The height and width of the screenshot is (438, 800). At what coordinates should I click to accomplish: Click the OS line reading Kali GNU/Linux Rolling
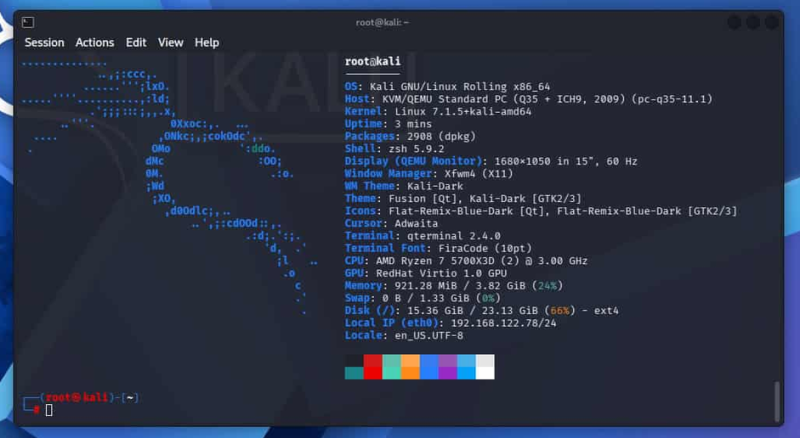tap(447, 87)
